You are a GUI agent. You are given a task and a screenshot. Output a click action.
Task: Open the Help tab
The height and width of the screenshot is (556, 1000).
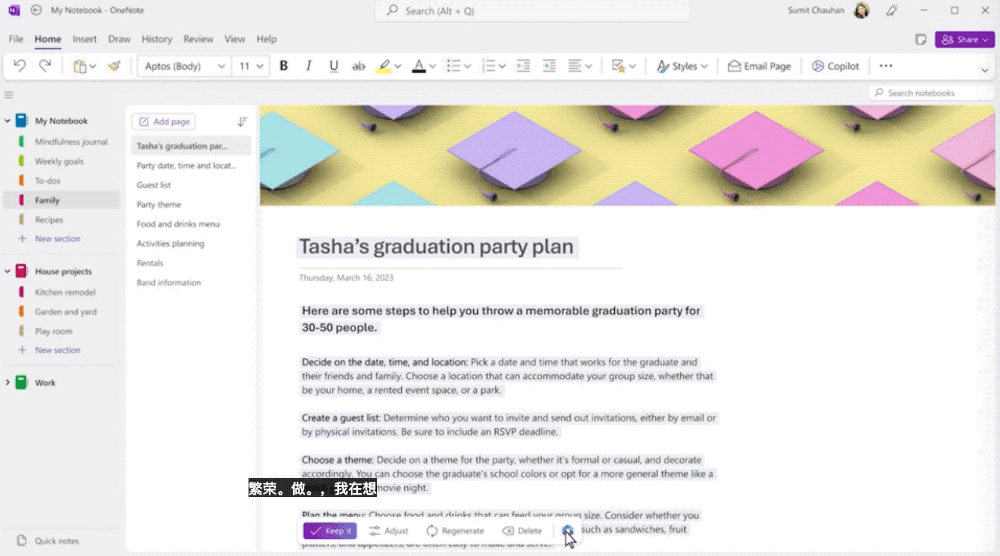(267, 39)
